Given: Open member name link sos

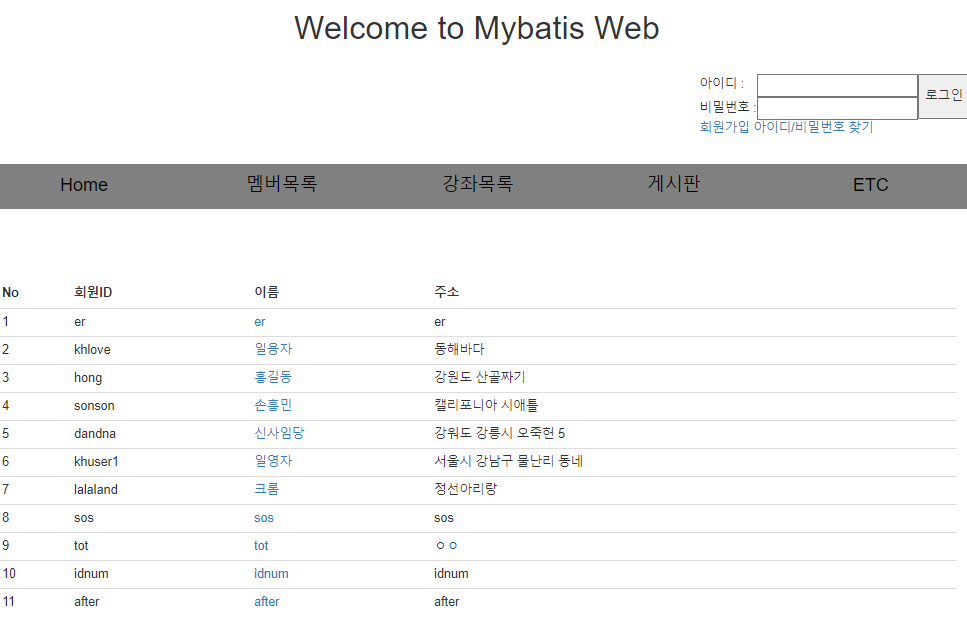Looking at the screenshot, I should click(264, 518).
